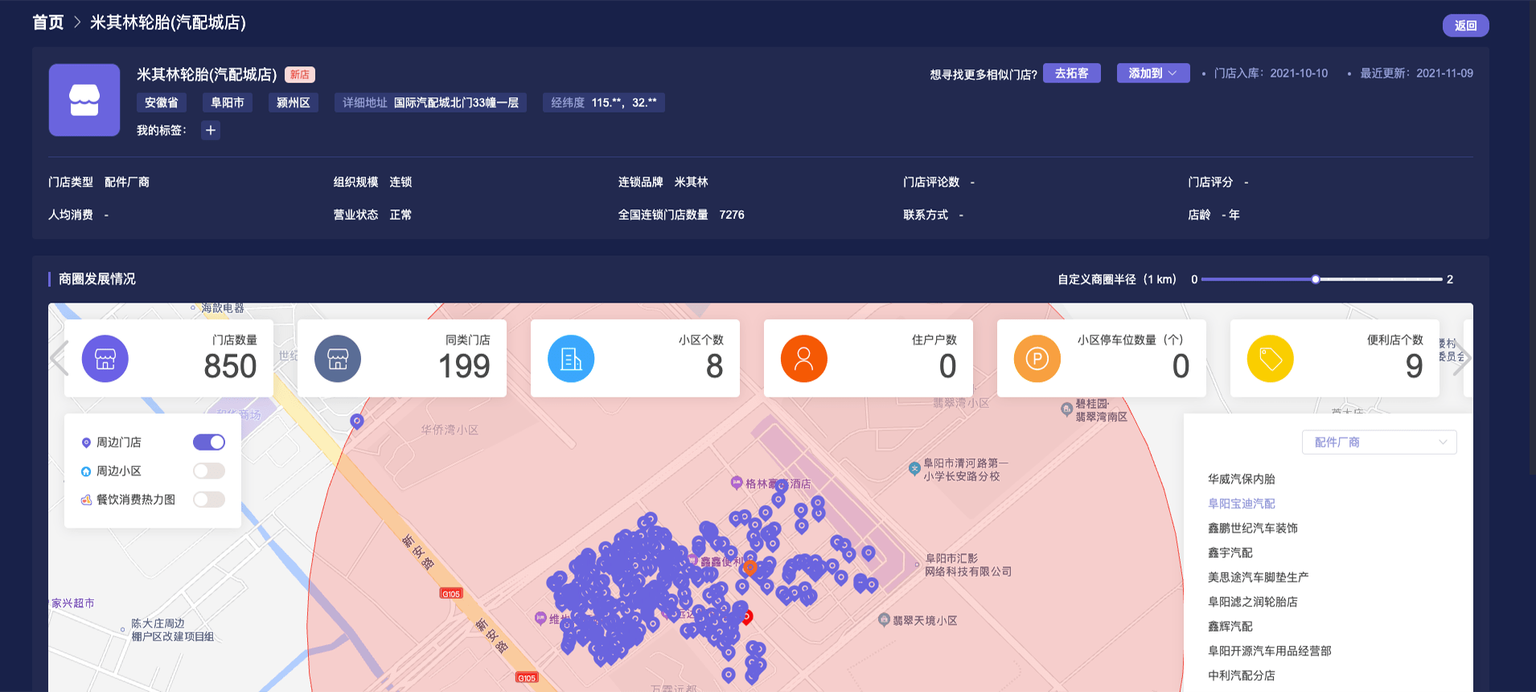Click the 碧桂园 residential map icon
The height and width of the screenshot is (692, 1536).
coord(1066,409)
